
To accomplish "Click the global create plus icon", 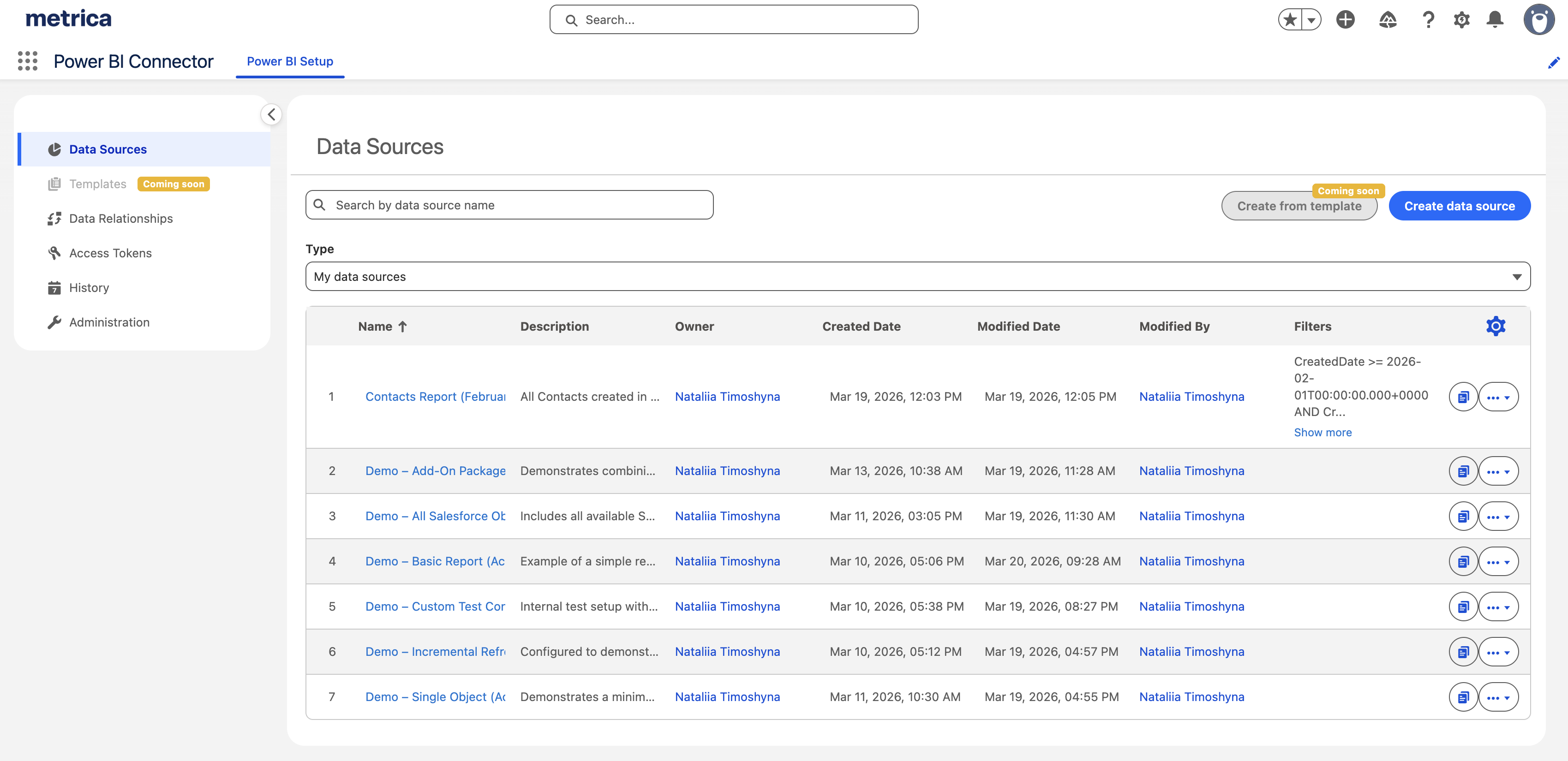I will pos(1345,19).
